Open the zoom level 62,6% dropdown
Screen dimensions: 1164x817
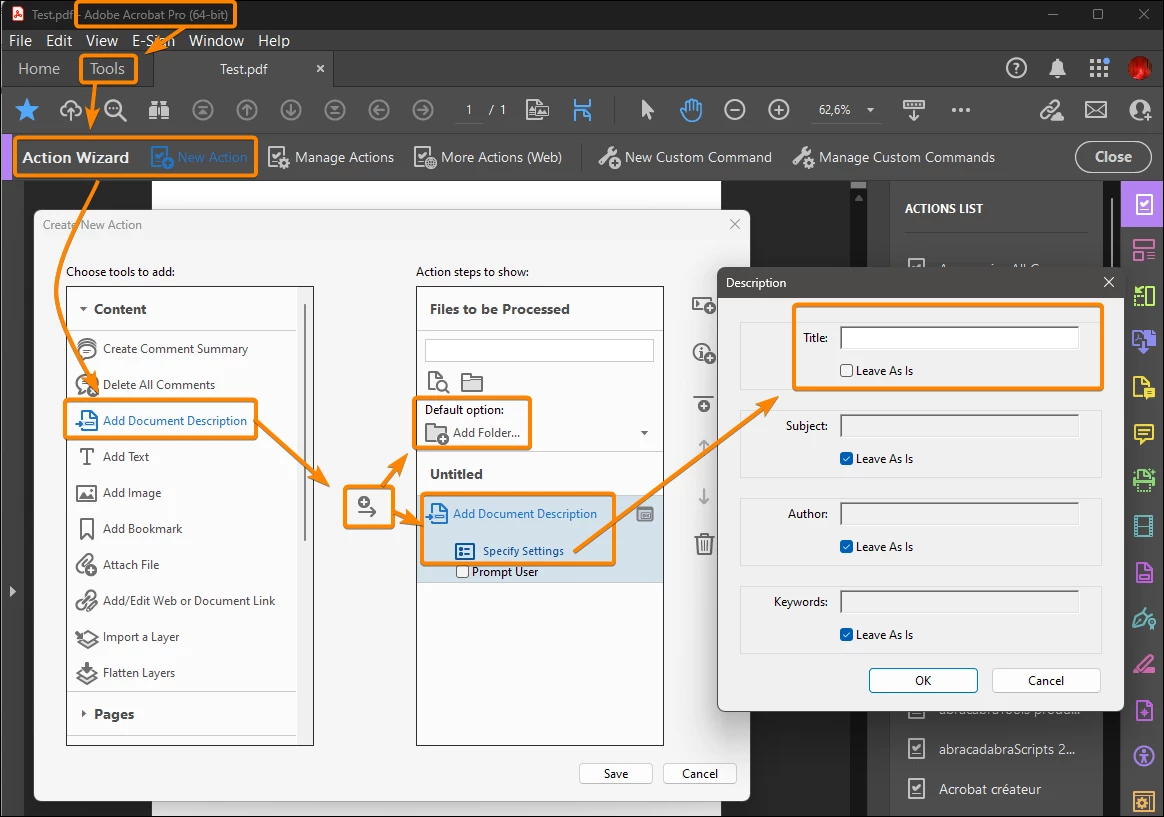click(x=870, y=111)
